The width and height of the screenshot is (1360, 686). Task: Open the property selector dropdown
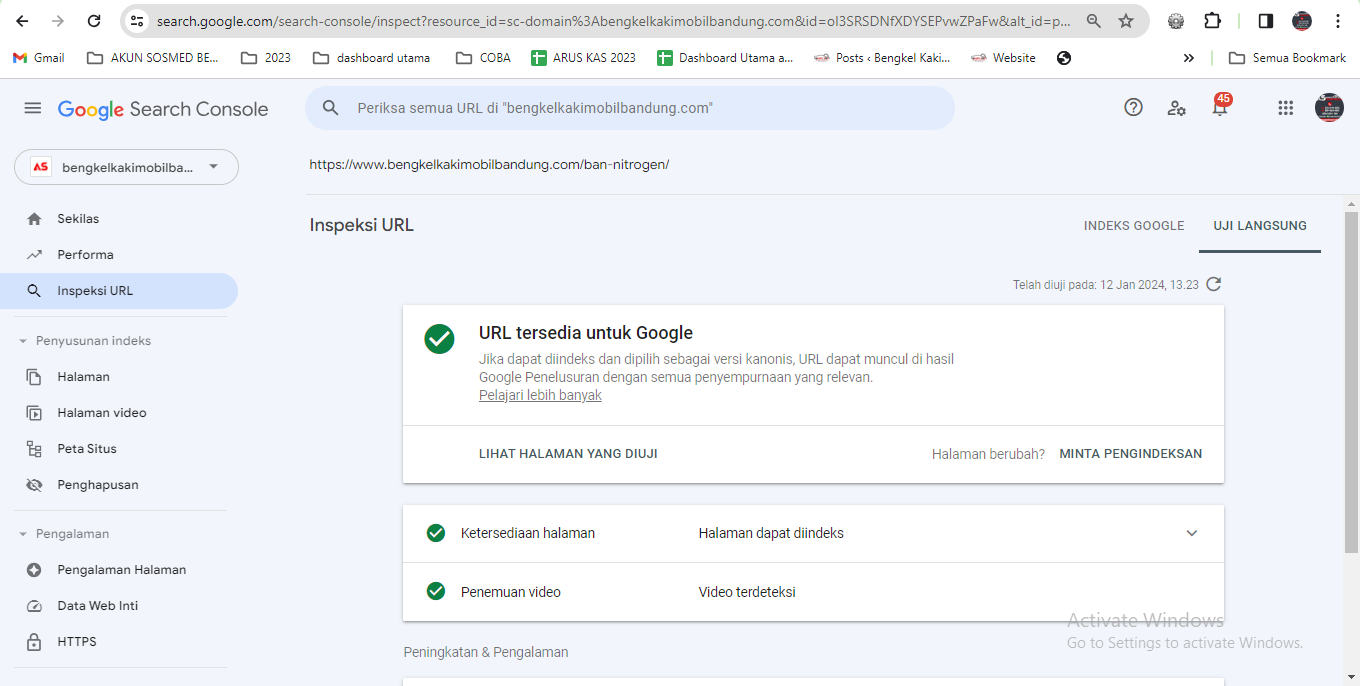126,167
